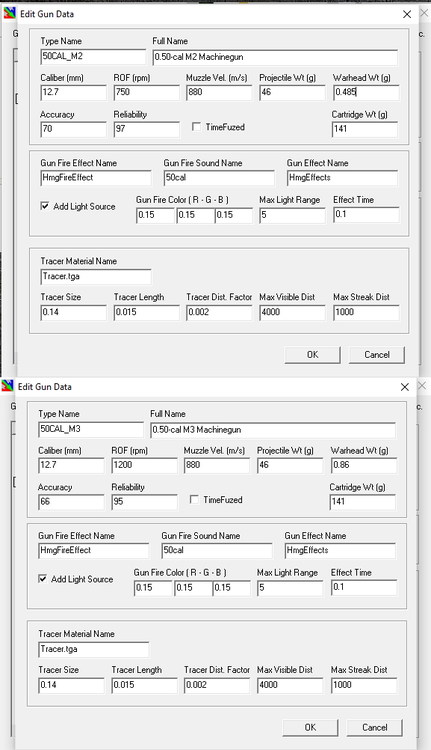Edit Gun Fire Effect Name in M2 dialog
Viewport: 431px width, 750px height.
coord(96,178)
